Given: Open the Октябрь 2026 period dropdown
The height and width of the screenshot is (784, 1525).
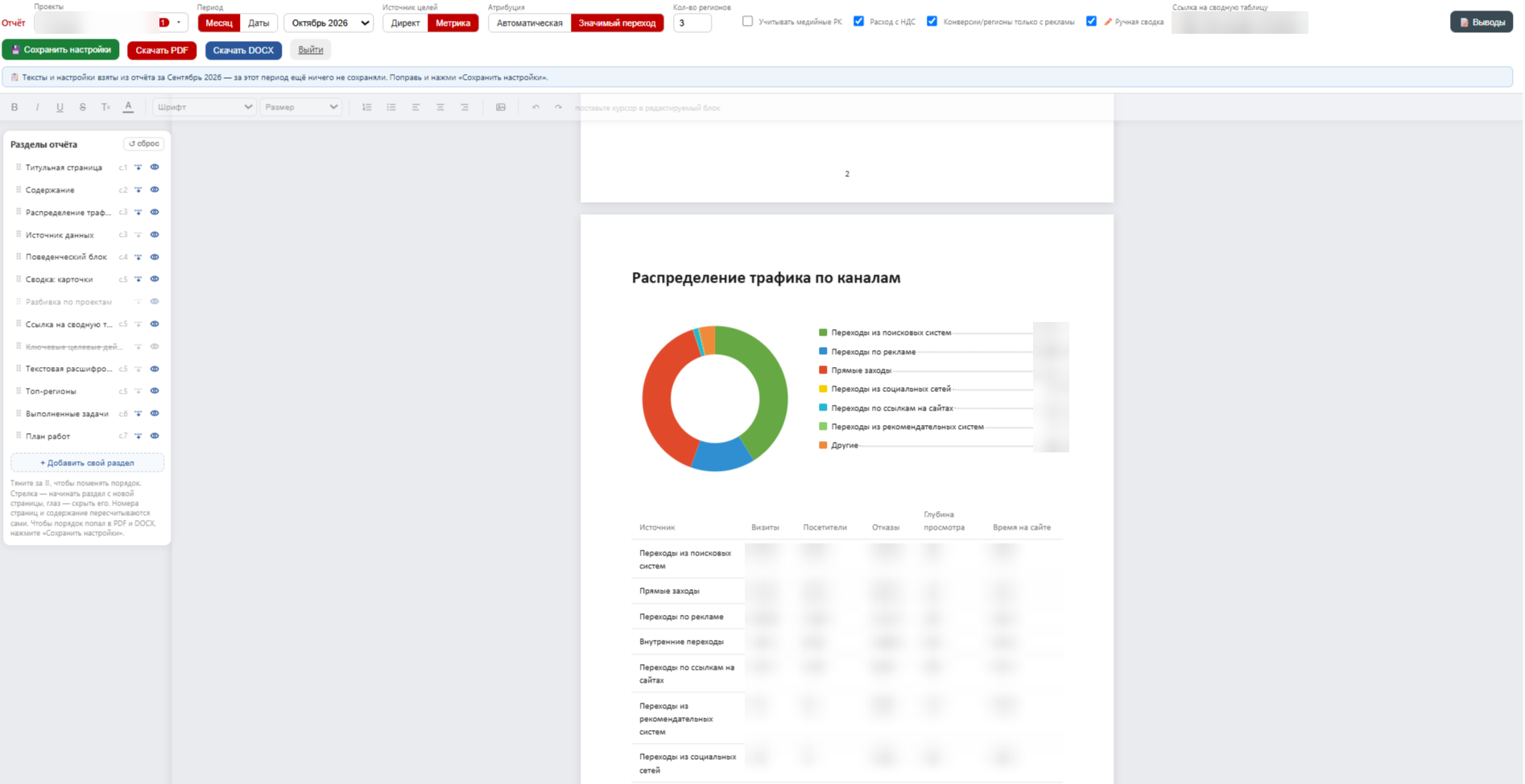Looking at the screenshot, I should tap(329, 23).
